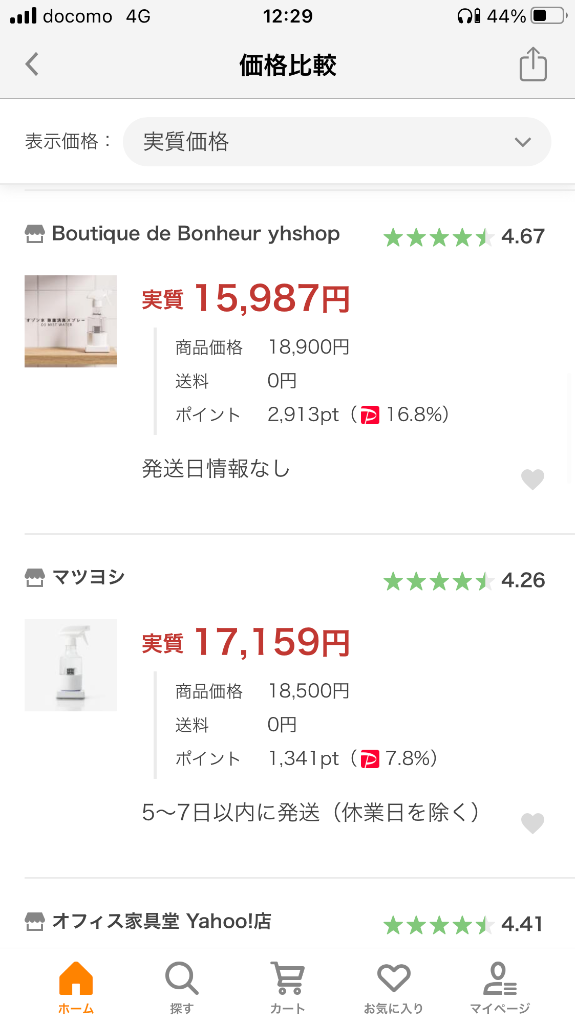575x1024 pixels.
Task: Open the cart icon (カート)
Action: point(288,987)
